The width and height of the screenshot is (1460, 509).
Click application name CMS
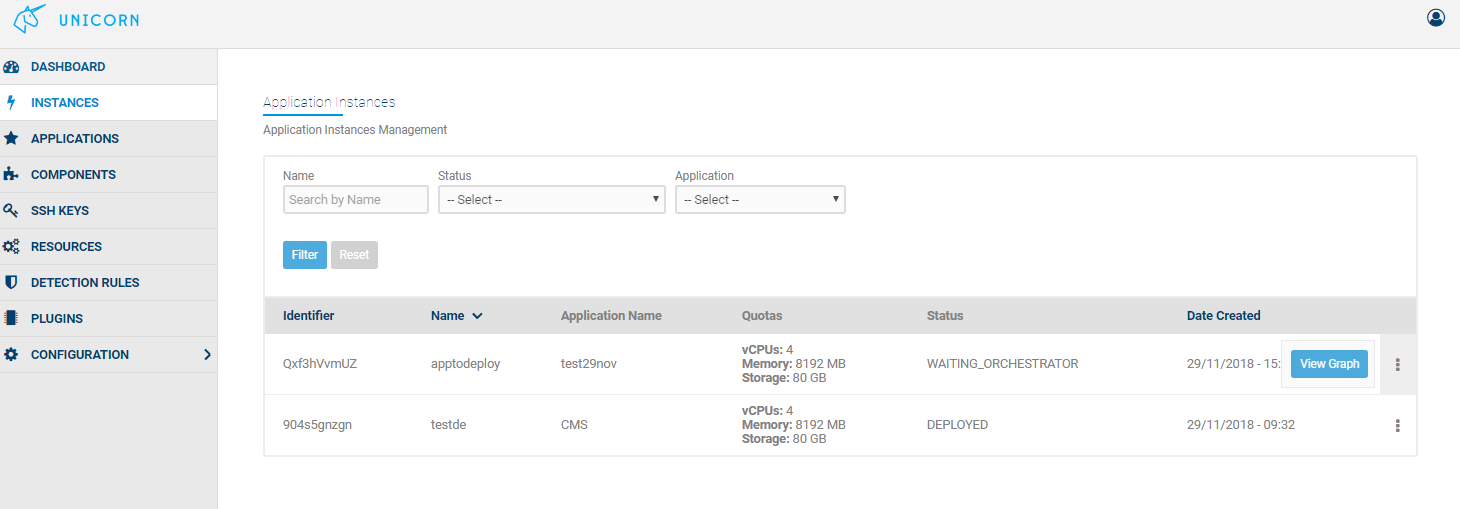point(574,425)
